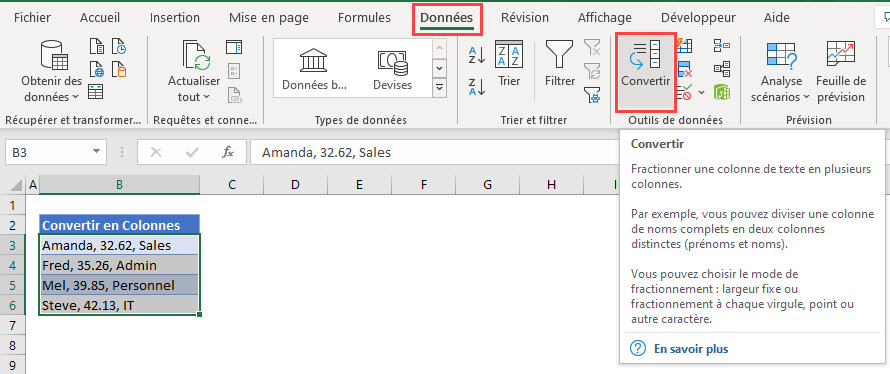Screen dimensions: 890x374
Task: Open the Développeur tab
Action: point(698,18)
